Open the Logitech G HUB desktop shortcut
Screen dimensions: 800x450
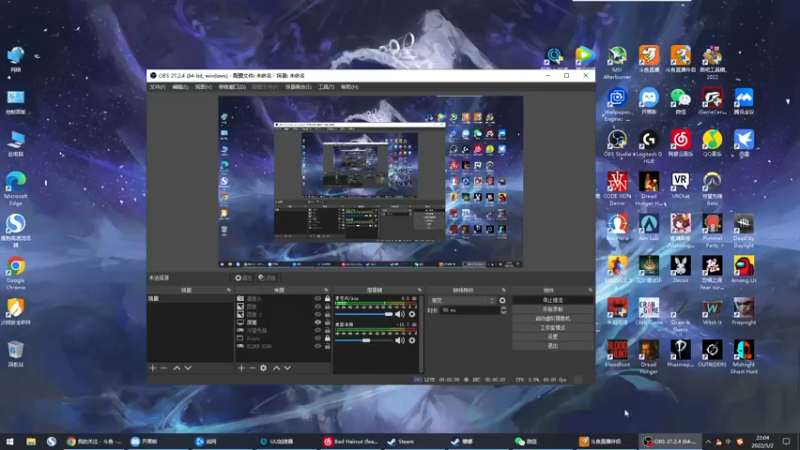(648, 146)
